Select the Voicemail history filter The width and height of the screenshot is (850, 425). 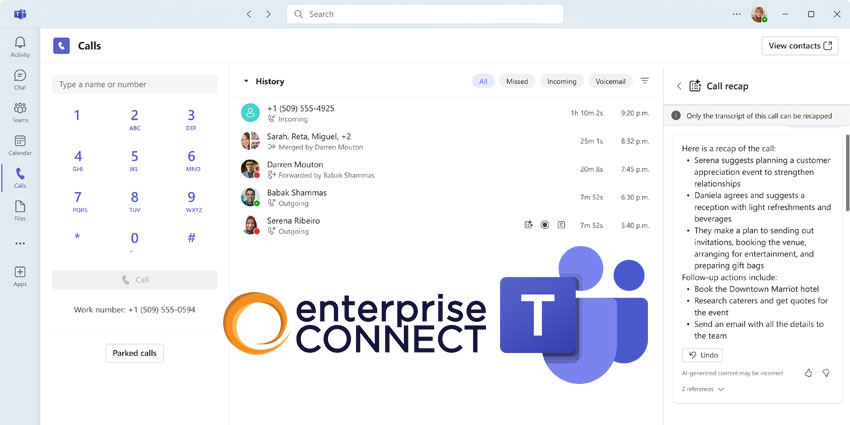[x=610, y=81]
